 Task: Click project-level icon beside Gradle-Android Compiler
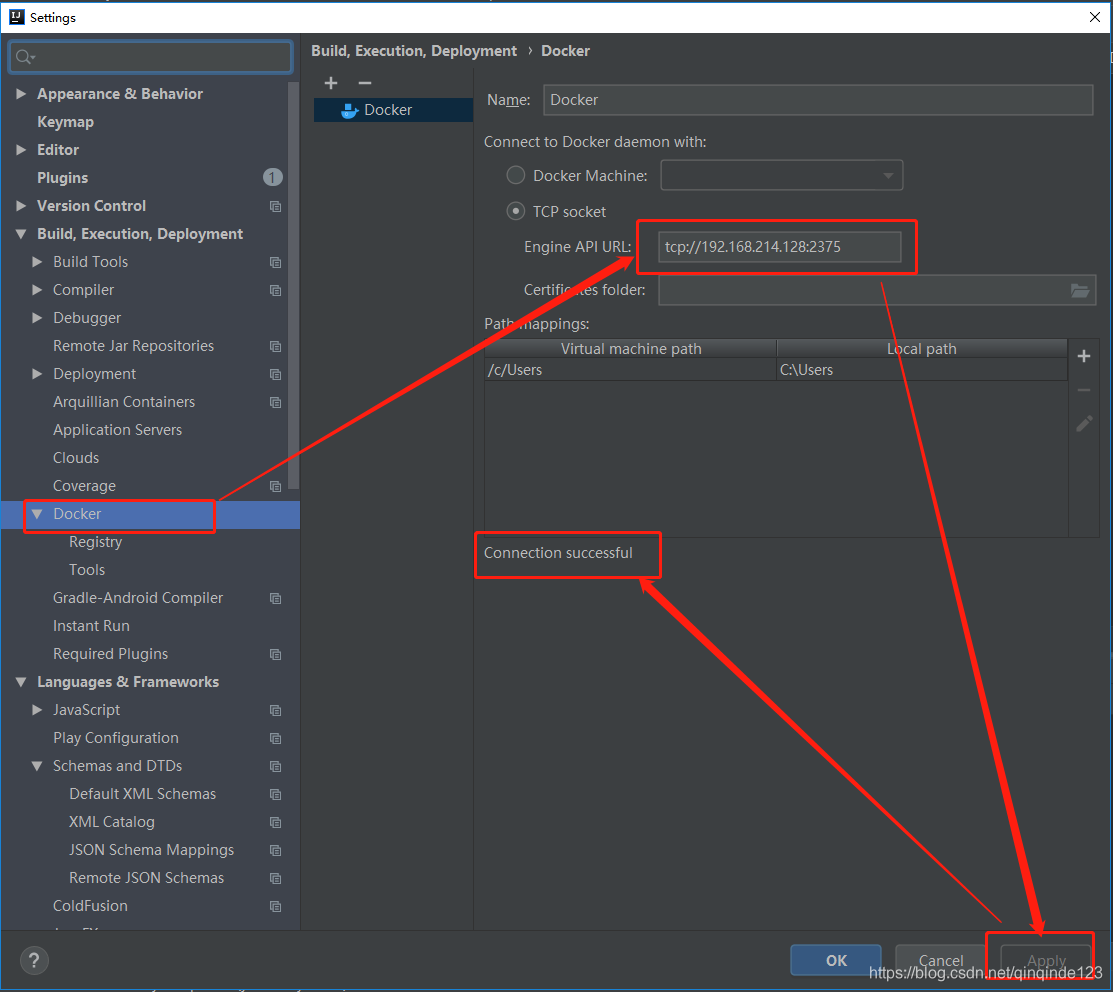click(x=275, y=599)
